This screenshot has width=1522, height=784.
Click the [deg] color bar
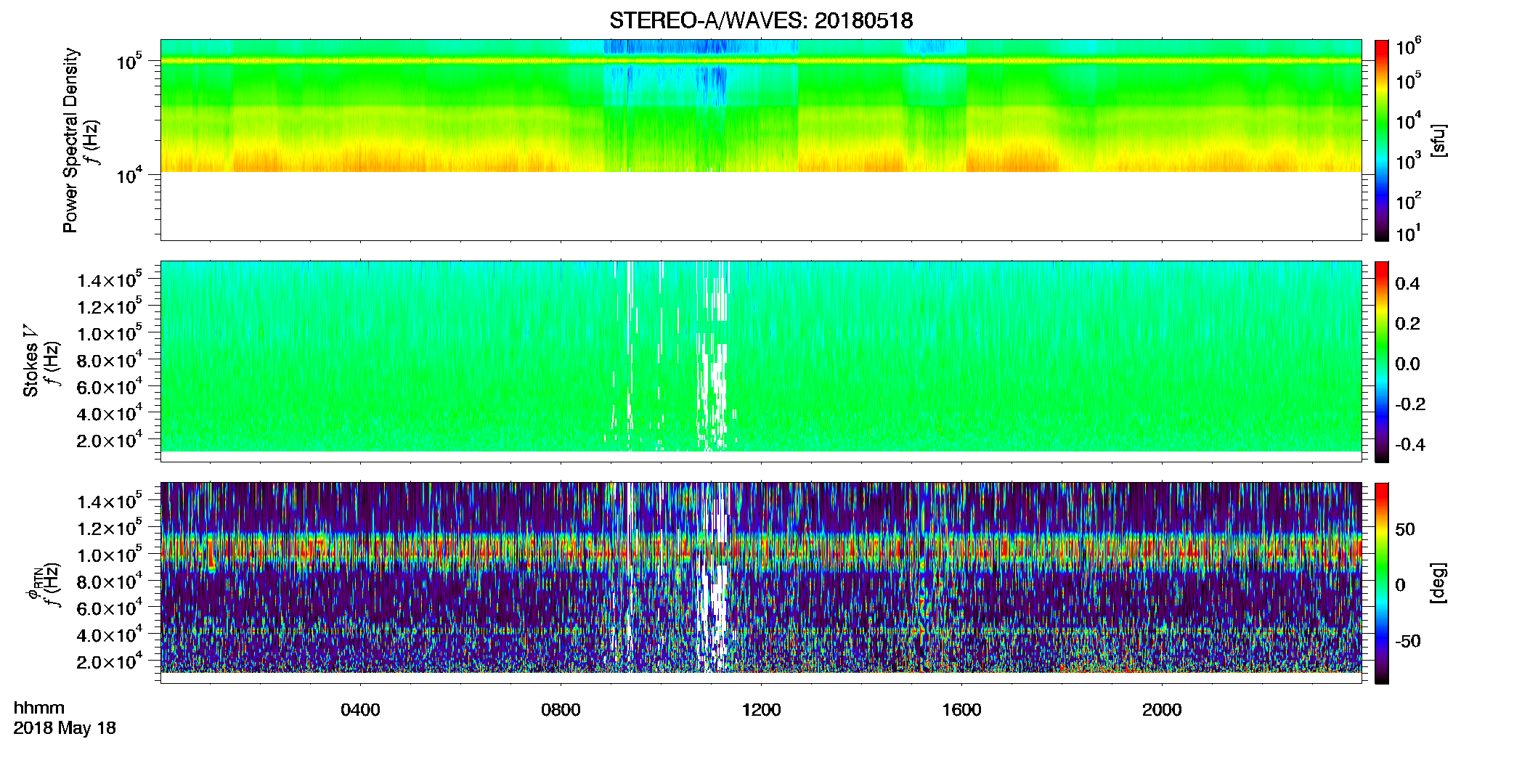pos(1382,583)
